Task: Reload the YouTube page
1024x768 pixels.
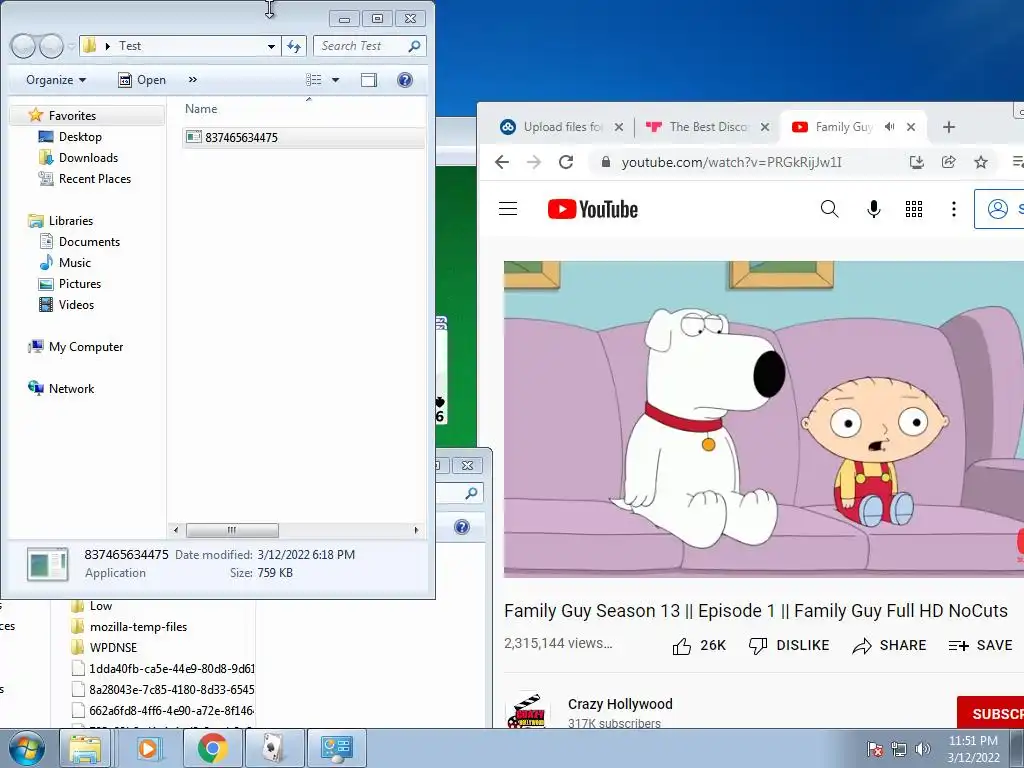Action: point(566,162)
